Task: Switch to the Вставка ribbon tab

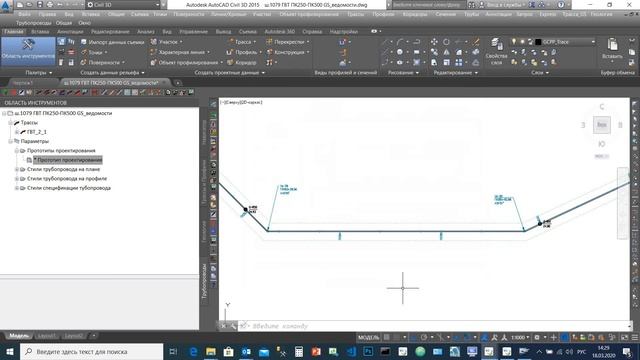Action: (40, 31)
